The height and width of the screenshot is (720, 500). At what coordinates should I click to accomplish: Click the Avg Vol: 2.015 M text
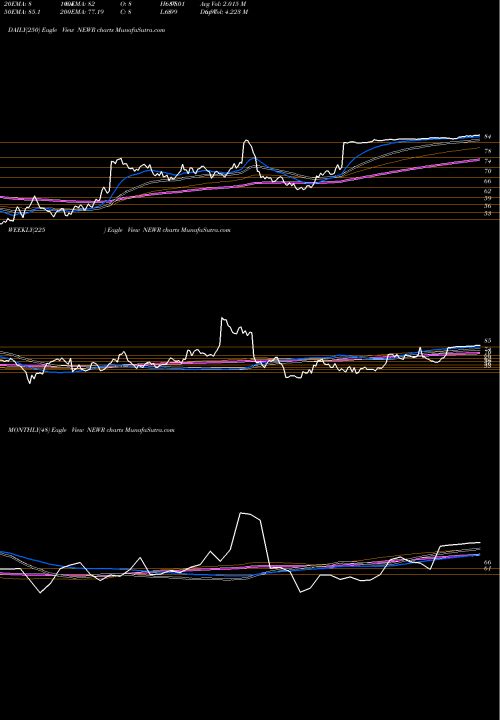(223, 4)
